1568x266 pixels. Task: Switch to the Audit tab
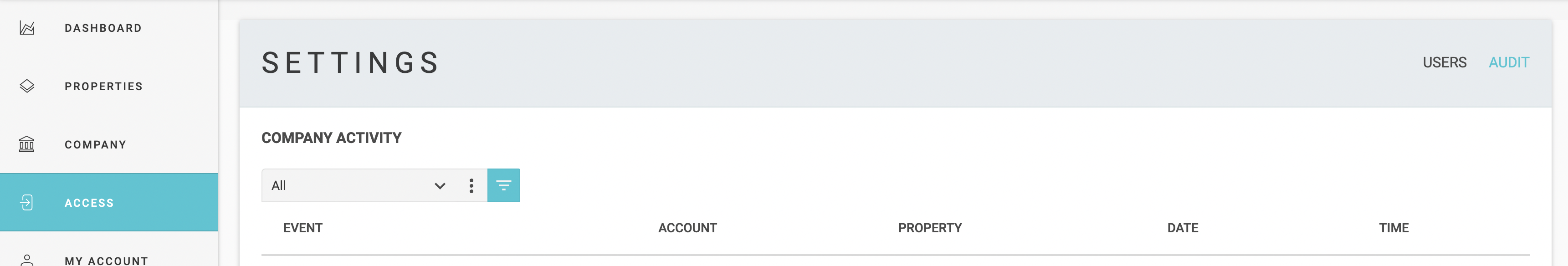click(1508, 62)
